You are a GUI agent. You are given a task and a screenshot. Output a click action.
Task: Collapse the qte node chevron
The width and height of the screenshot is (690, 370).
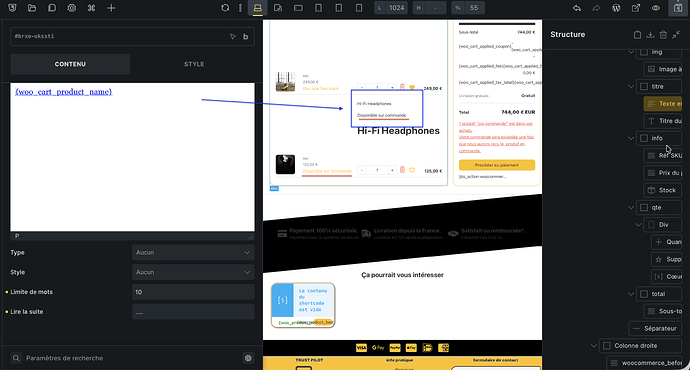(x=631, y=208)
